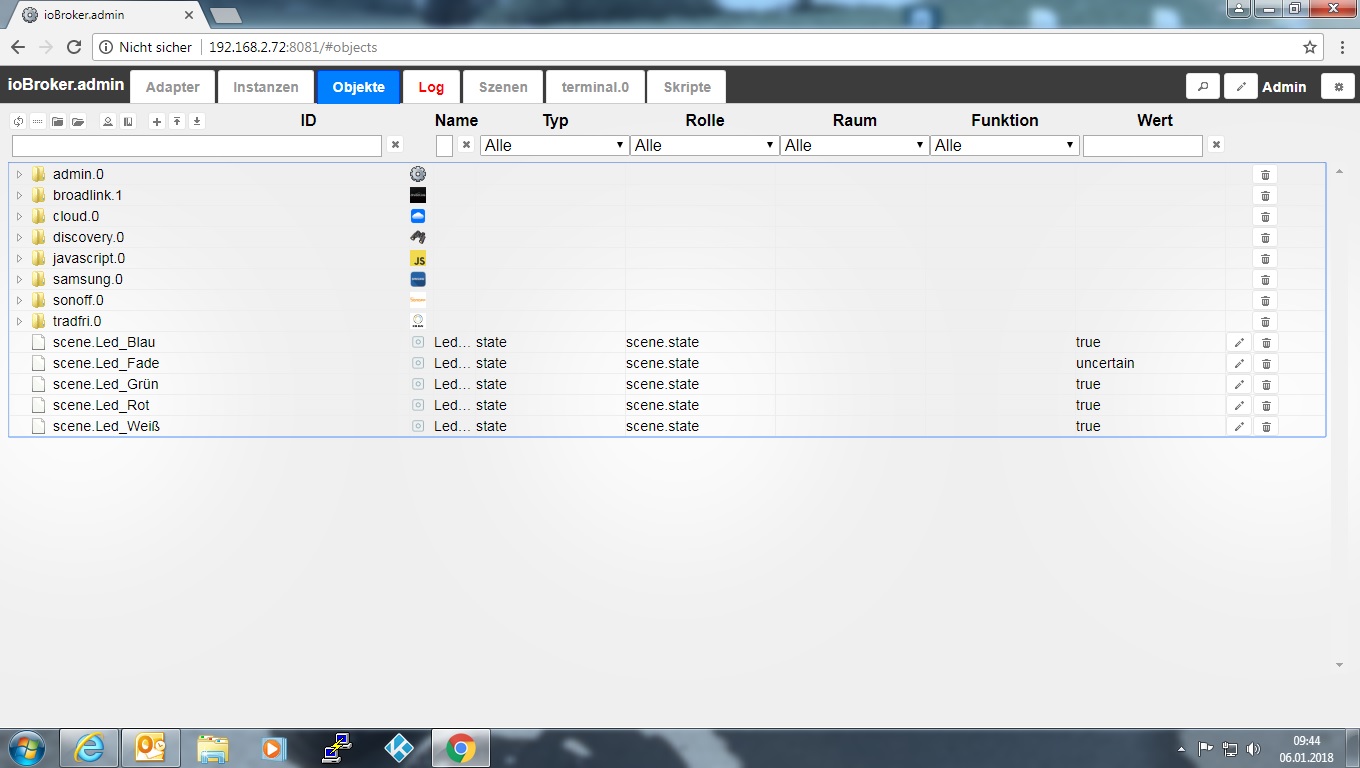Click the tradfri.0 folder name
Screen dimensions: 1360x768
pyautogui.click(x=77, y=321)
